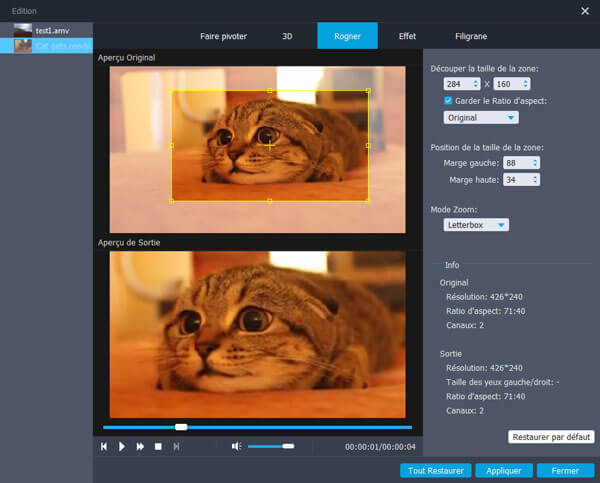Screen dimensions: 600x483
Task: Click the crop width stepper arrows
Action: pyautogui.click(x=483, y=84)
